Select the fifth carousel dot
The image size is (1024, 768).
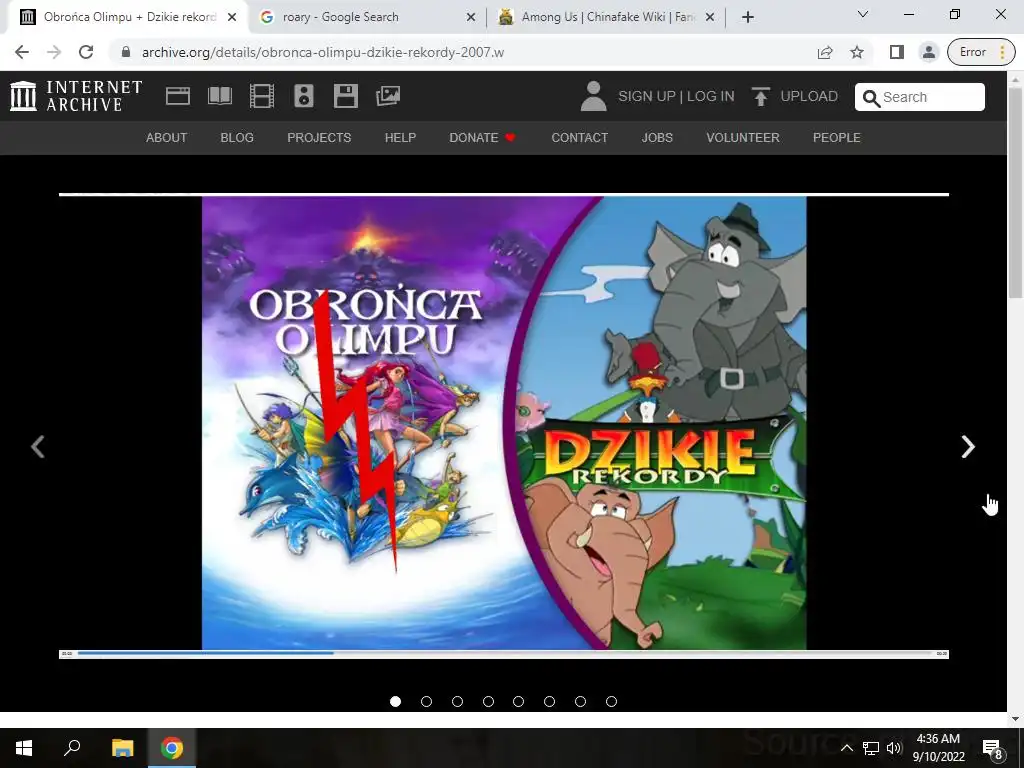[x=519, y=701]
